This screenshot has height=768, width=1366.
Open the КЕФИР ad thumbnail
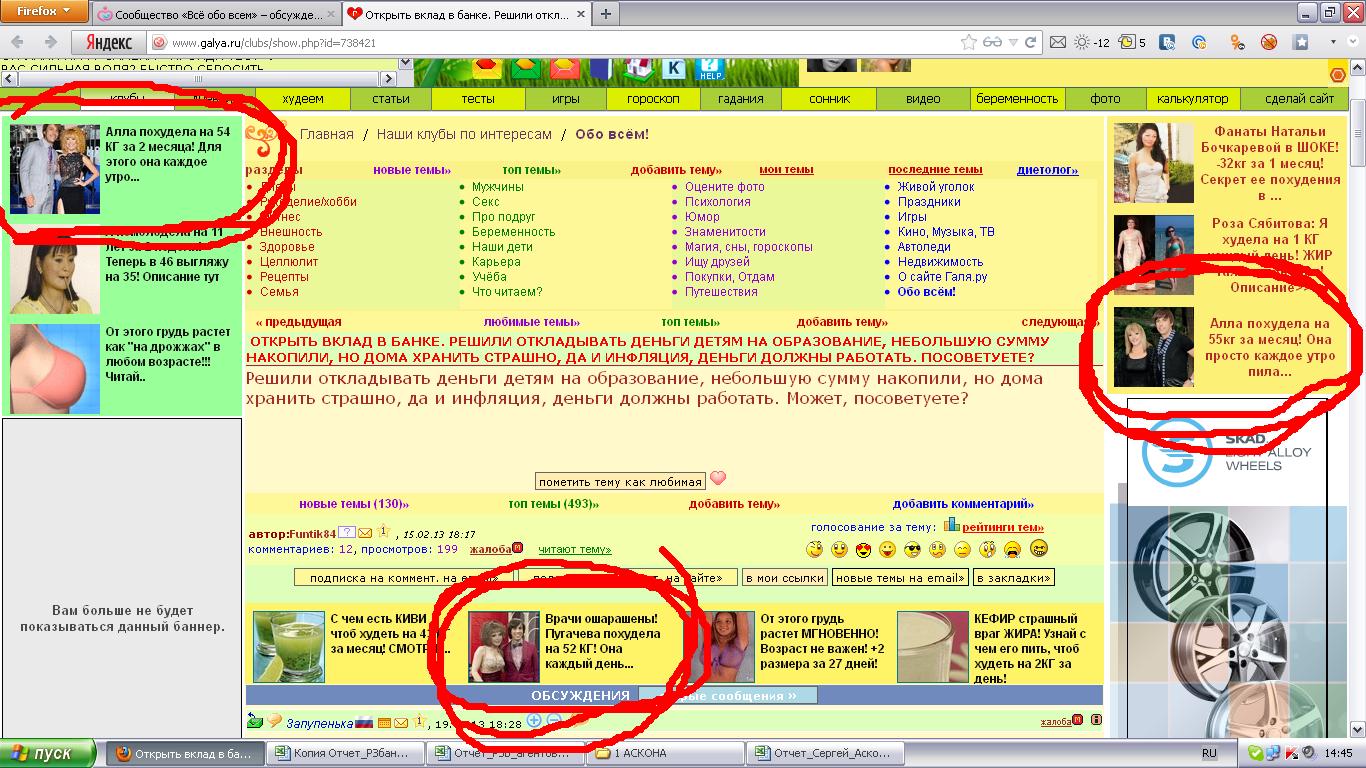point(933,647)
